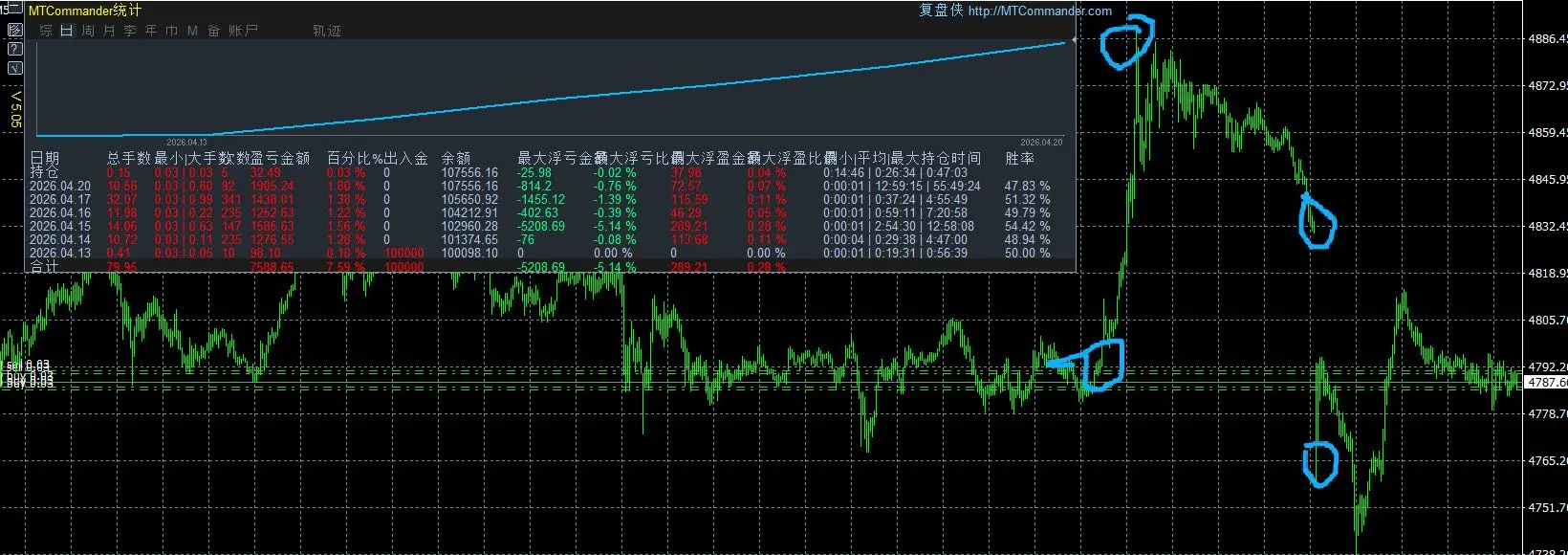The height and width of the screenshot is (555, 1568).
Task: Select the 2026.04.17 row date
Action: (x=60, y=200)
